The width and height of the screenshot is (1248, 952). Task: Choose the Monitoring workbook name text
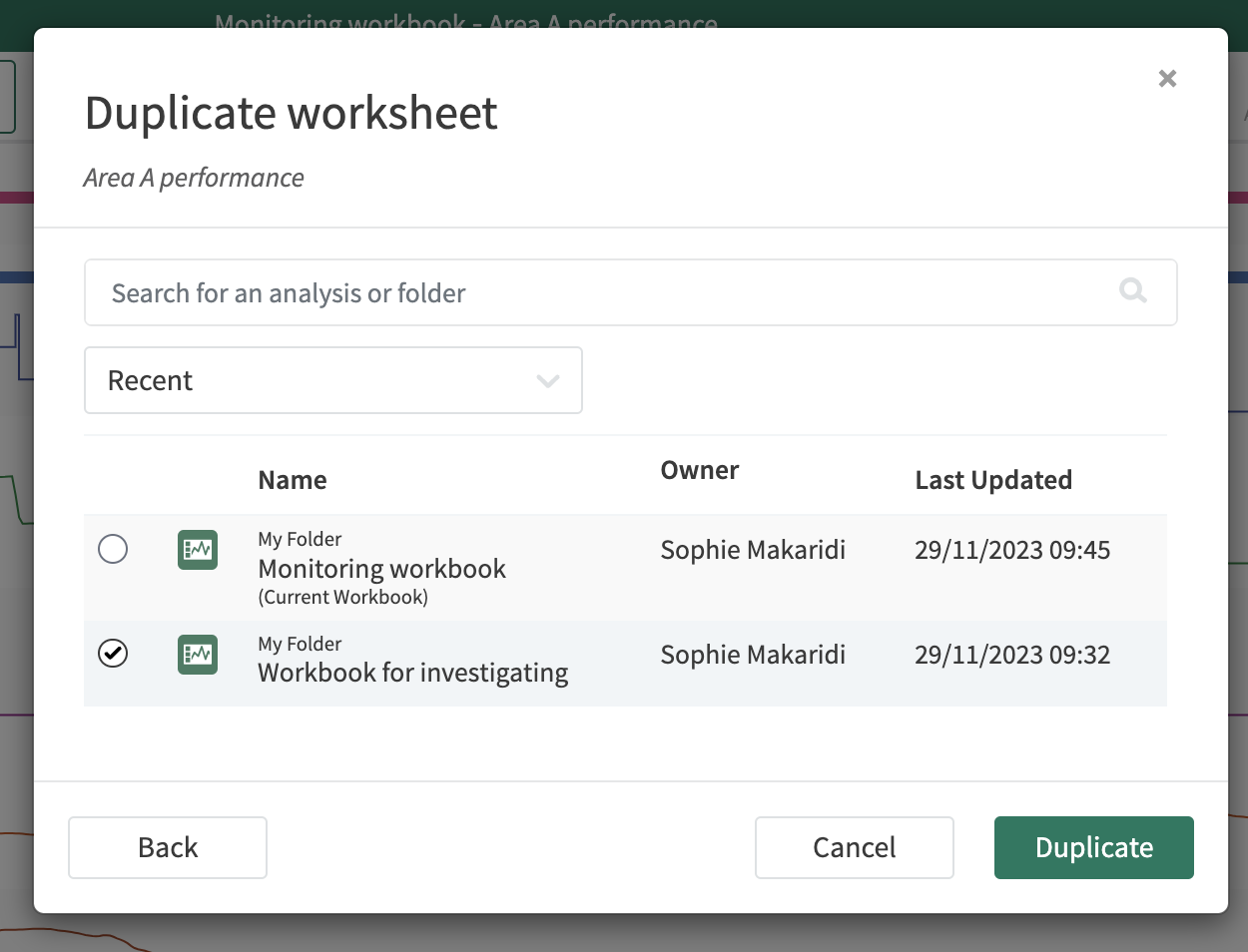tap(381, 569)
